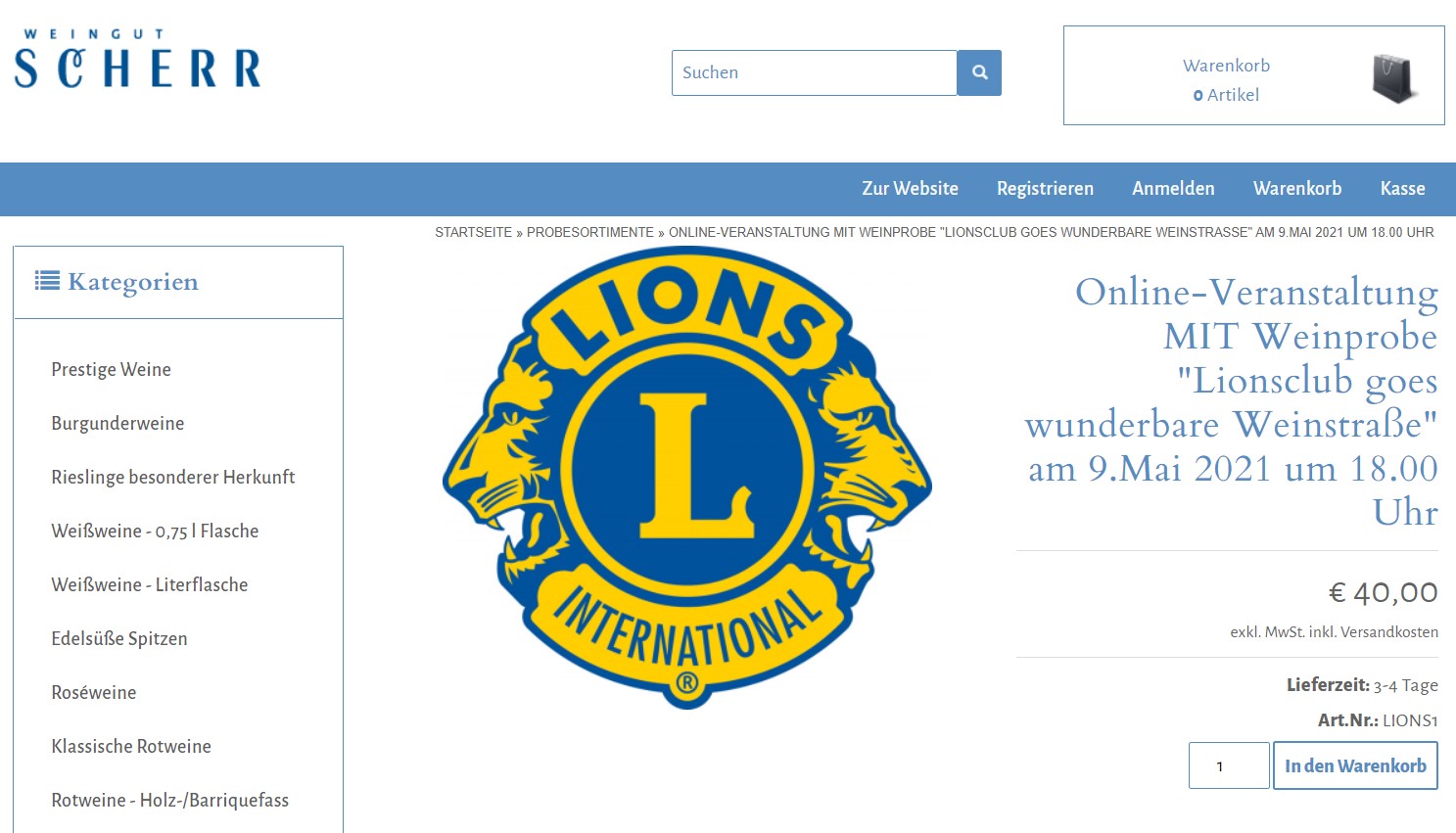This screenshot has height=833, width=1456.
Task: Browse Rieslinge besonderer Herkunft category
Action: pos(172,477)
